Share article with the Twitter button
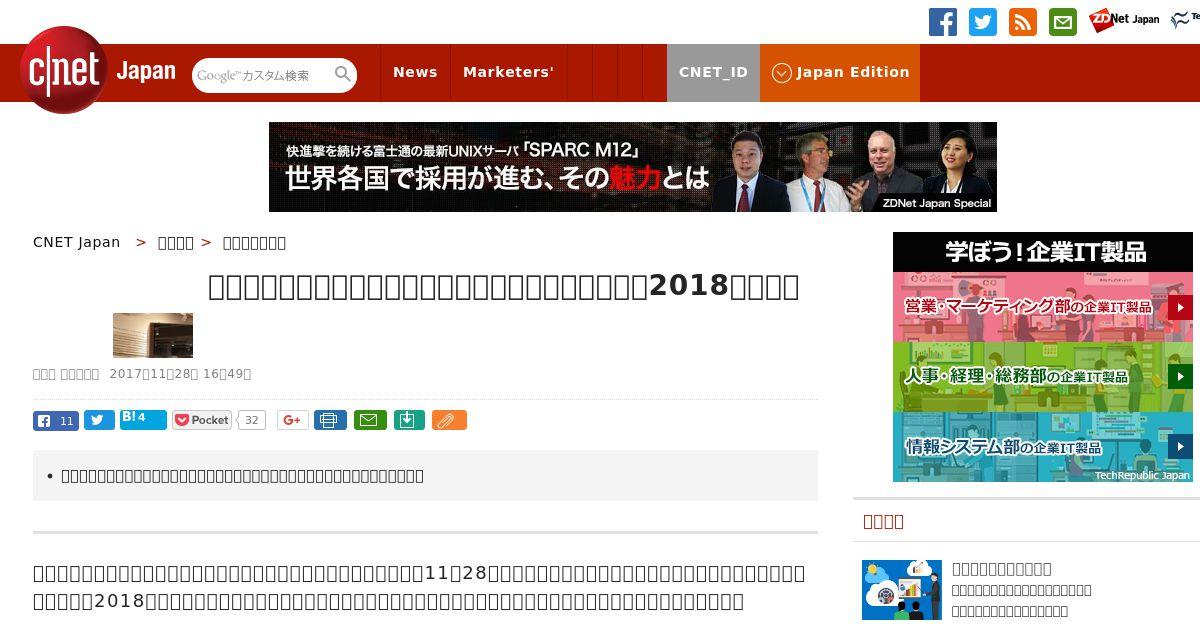The width and height of the screenshot is (1200, 630). click(99, 420)
